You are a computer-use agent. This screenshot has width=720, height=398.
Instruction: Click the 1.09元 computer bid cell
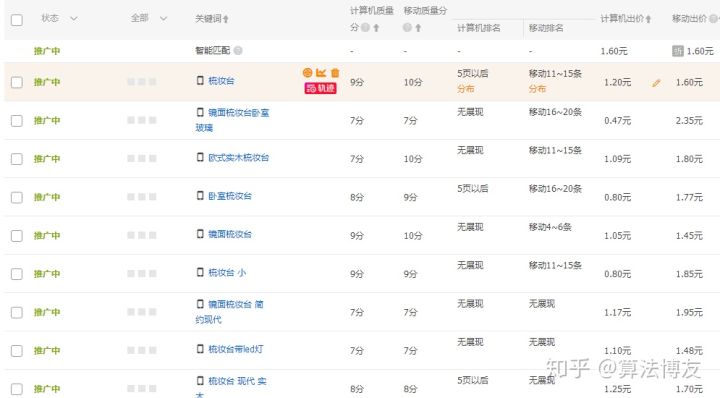(617, 159)
